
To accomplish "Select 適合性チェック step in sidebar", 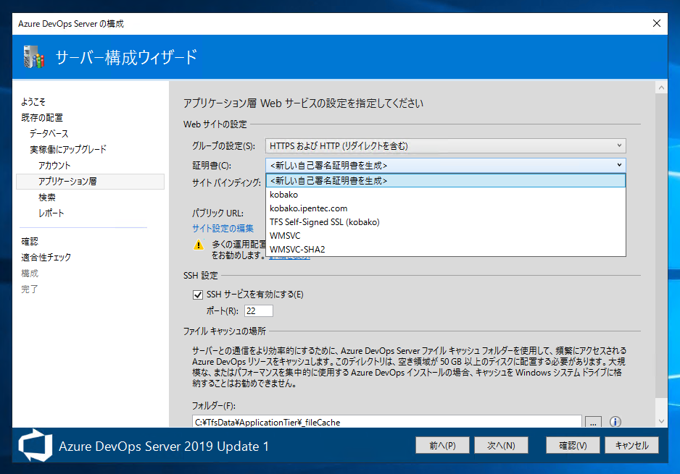I will coord(46,257).
